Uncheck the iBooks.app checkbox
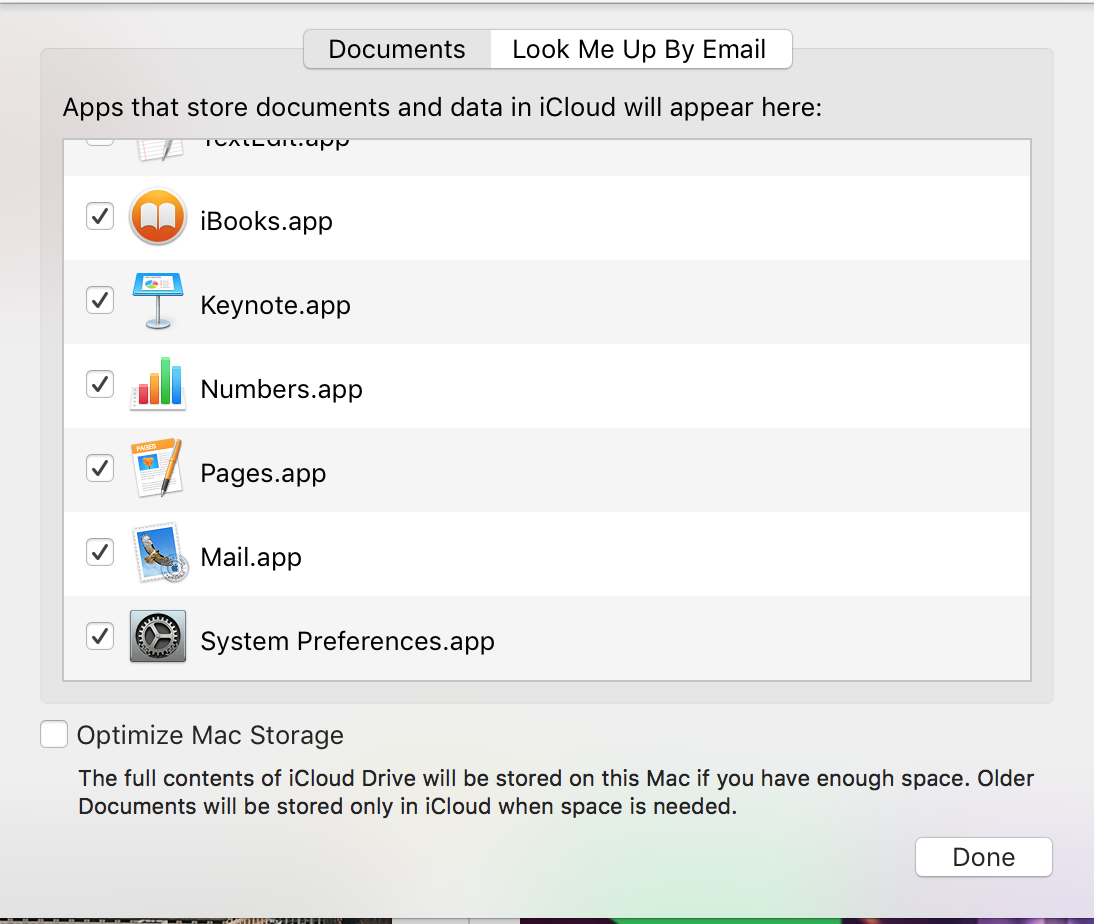Image resolution: width=1094 pixels, height=924 pixels. click(100, 216)
